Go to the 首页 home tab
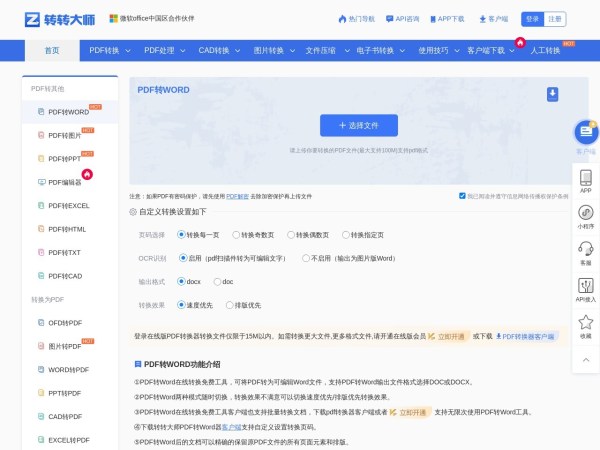Screen dimensions: 600x450 [x=51, y=50]
